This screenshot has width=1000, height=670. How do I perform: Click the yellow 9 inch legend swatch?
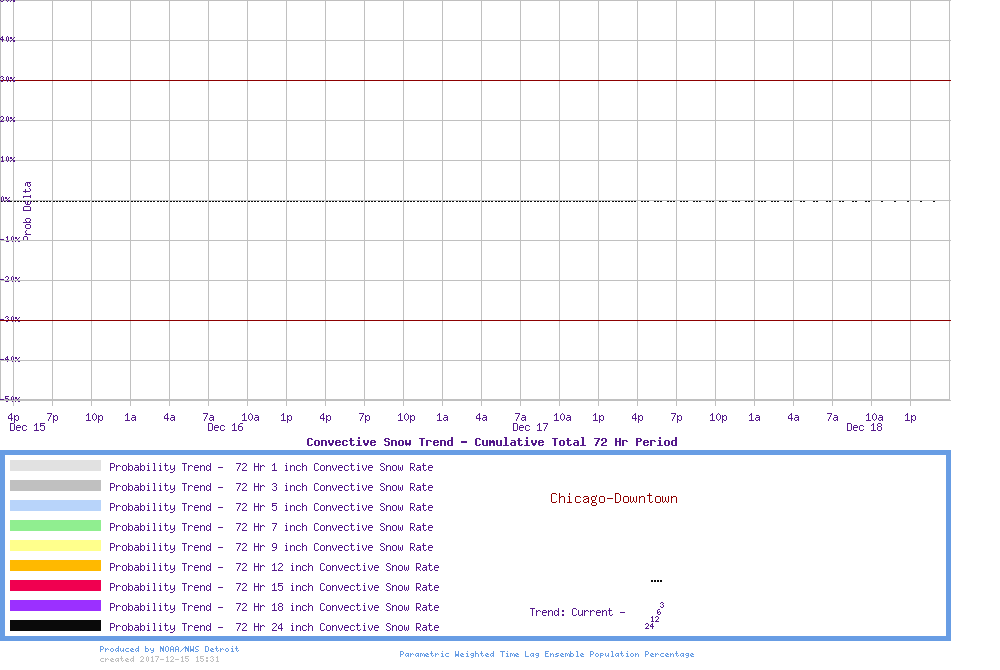pyautogui.click(x=55, y=546)
